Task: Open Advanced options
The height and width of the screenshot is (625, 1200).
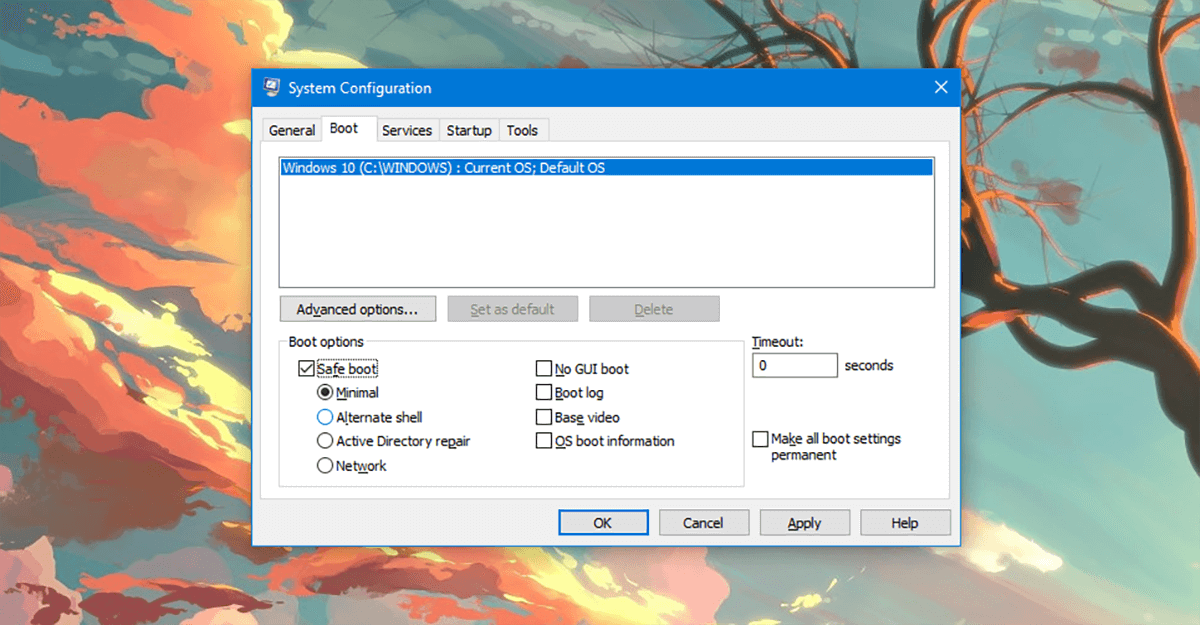Action: point(357,309)
